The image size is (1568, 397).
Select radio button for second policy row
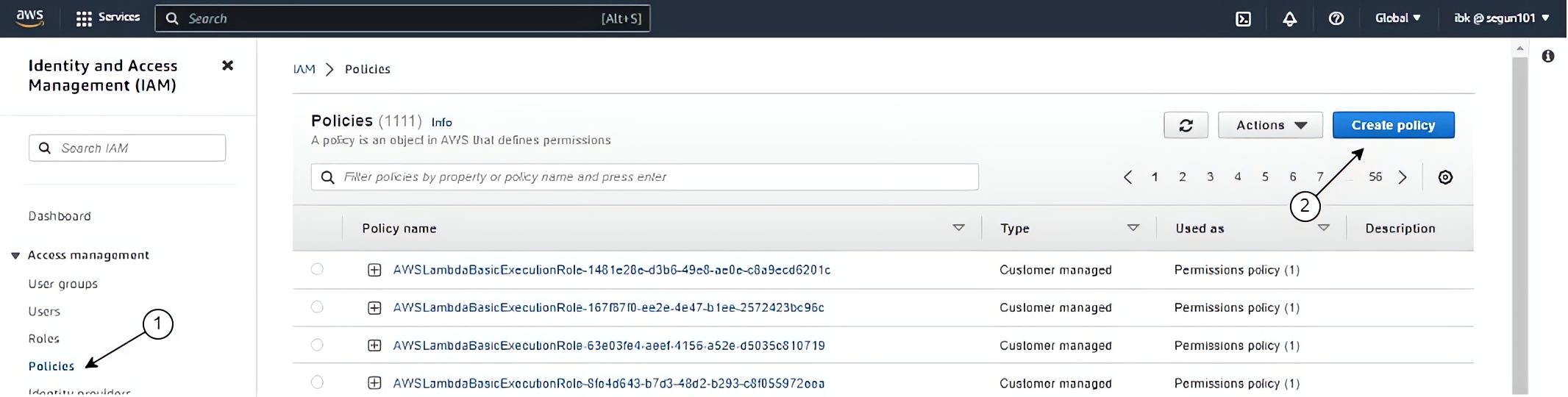click(317, 307)
